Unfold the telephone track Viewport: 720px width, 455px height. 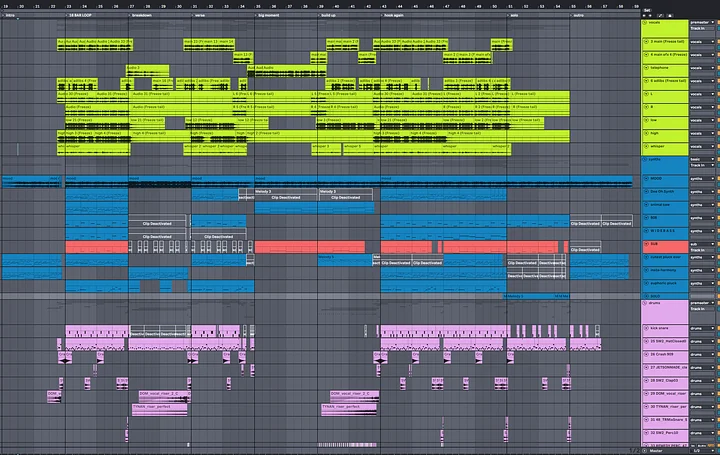pos(647,67)
